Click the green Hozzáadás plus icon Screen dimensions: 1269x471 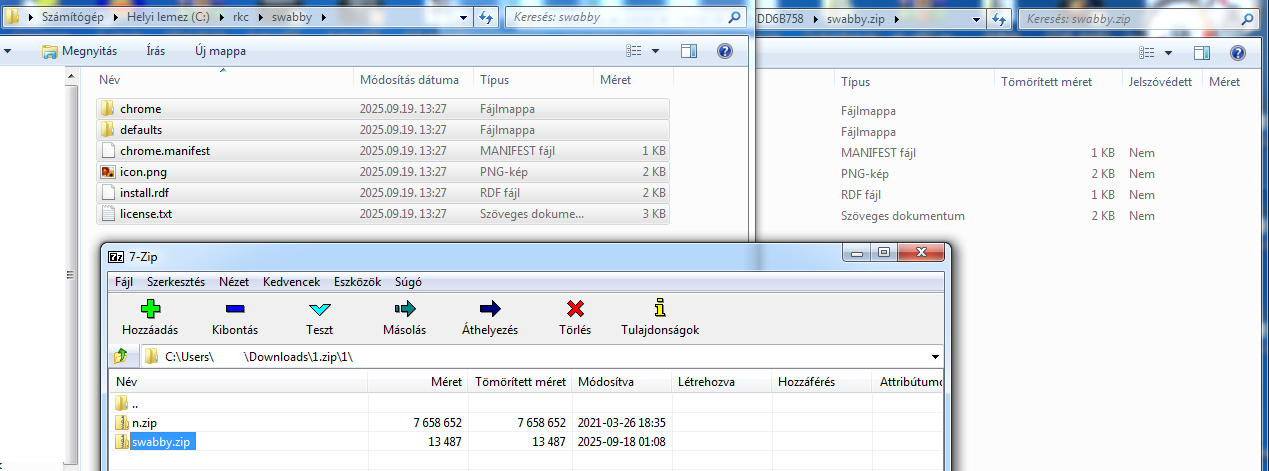(149, 309)
